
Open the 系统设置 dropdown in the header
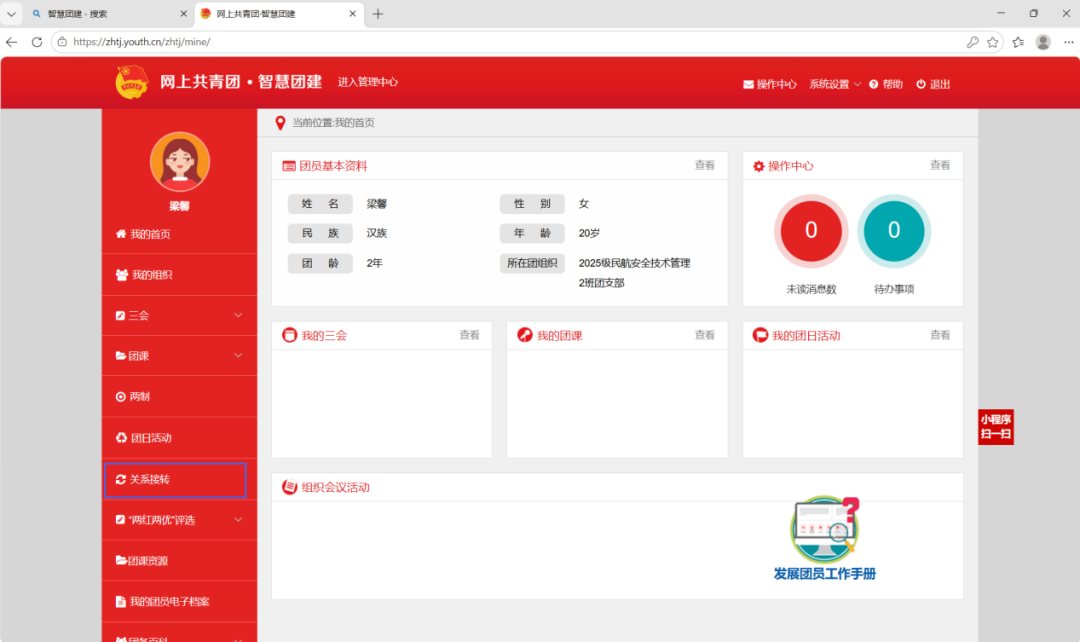click(835, 84)
